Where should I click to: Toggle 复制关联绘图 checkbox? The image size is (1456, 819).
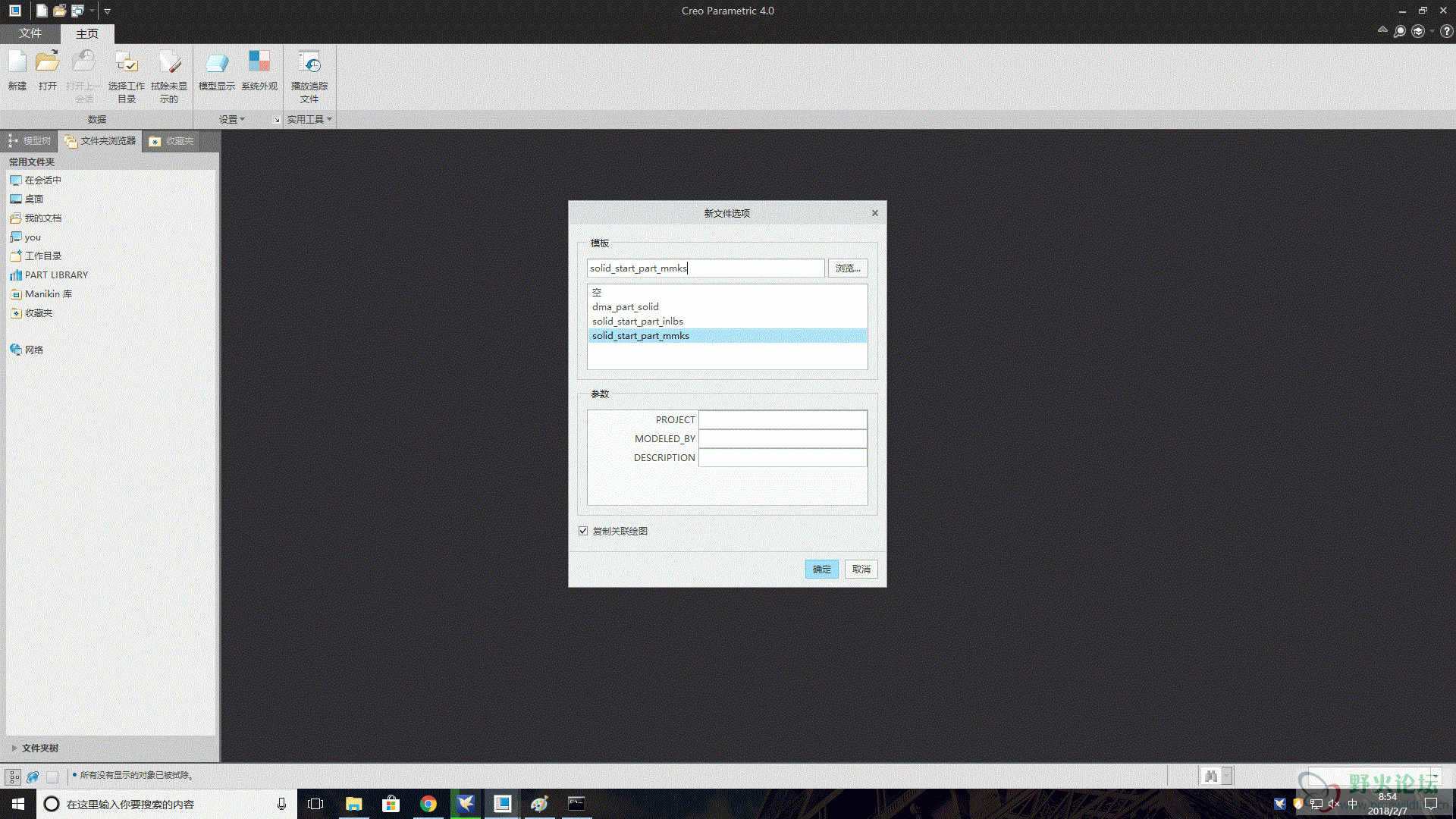click(583, 531)
